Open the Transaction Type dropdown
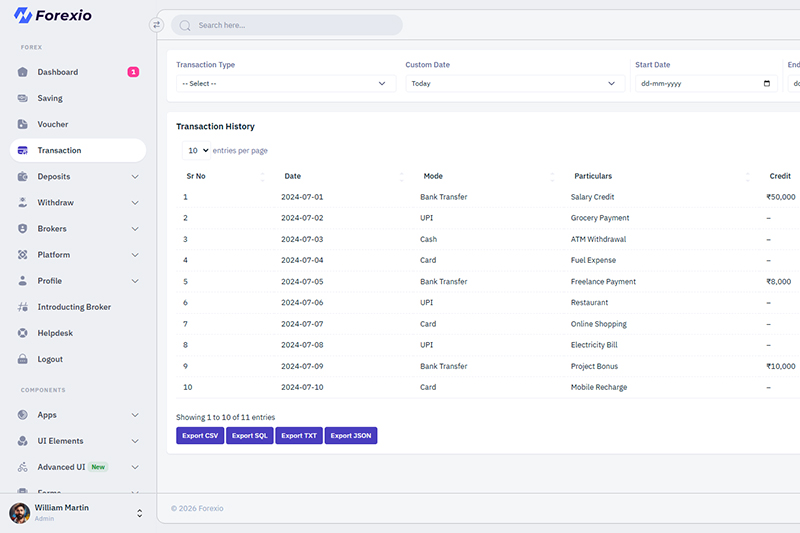Screen dimensions: 800x533 point(285,84)
